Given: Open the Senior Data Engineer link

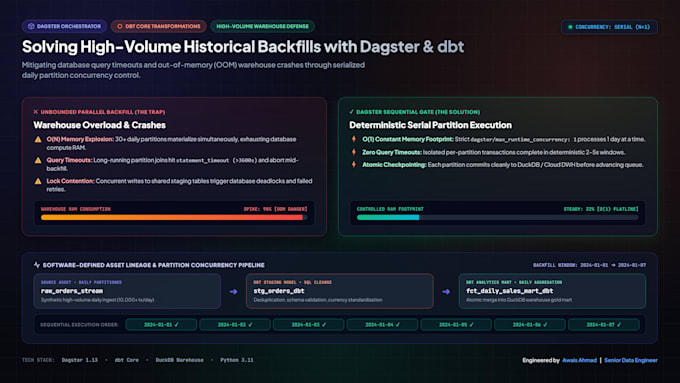Looking at the screenshot, I should [x=631, y=360].
